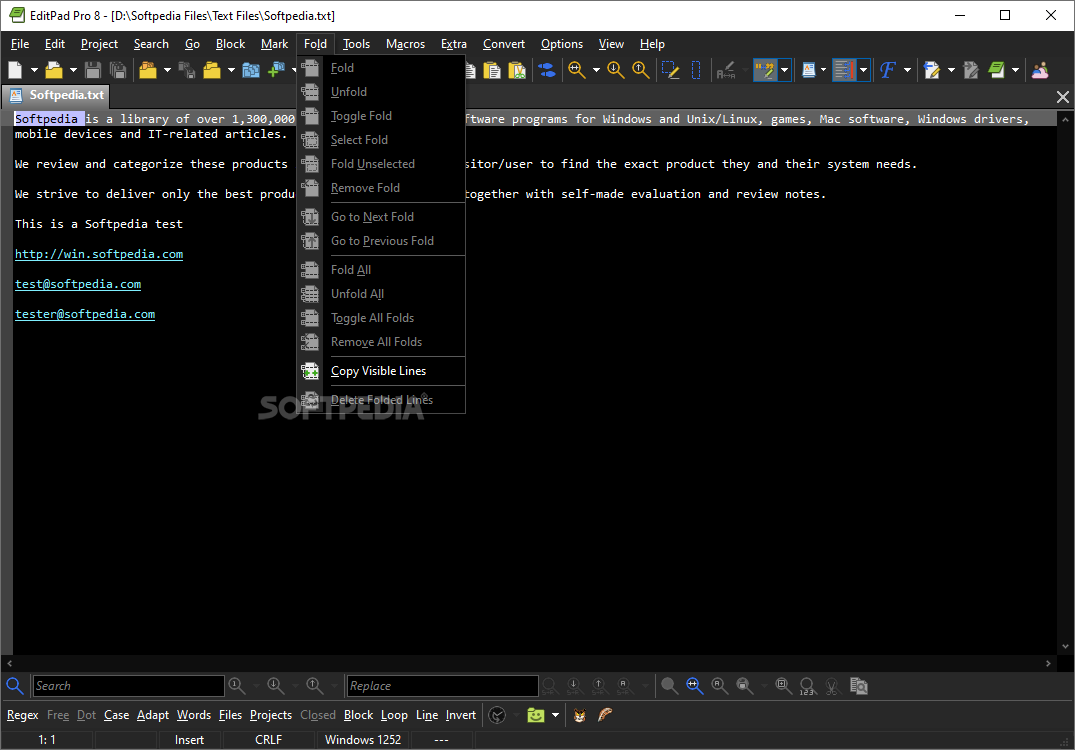
Task: Click the dashed rectangular selection icon
Action: pyautogui.click(x=696, y=70)
